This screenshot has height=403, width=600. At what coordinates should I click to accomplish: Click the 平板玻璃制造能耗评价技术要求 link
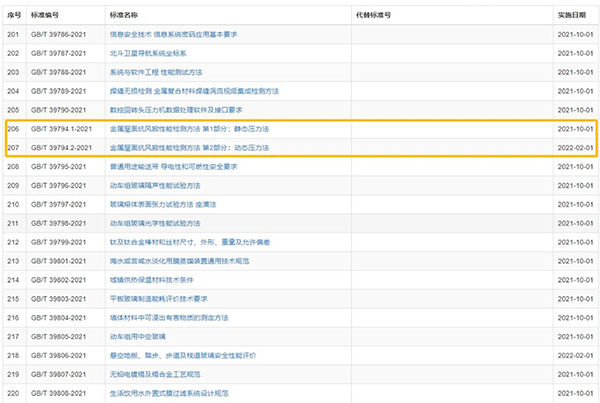tap(158, 298)
